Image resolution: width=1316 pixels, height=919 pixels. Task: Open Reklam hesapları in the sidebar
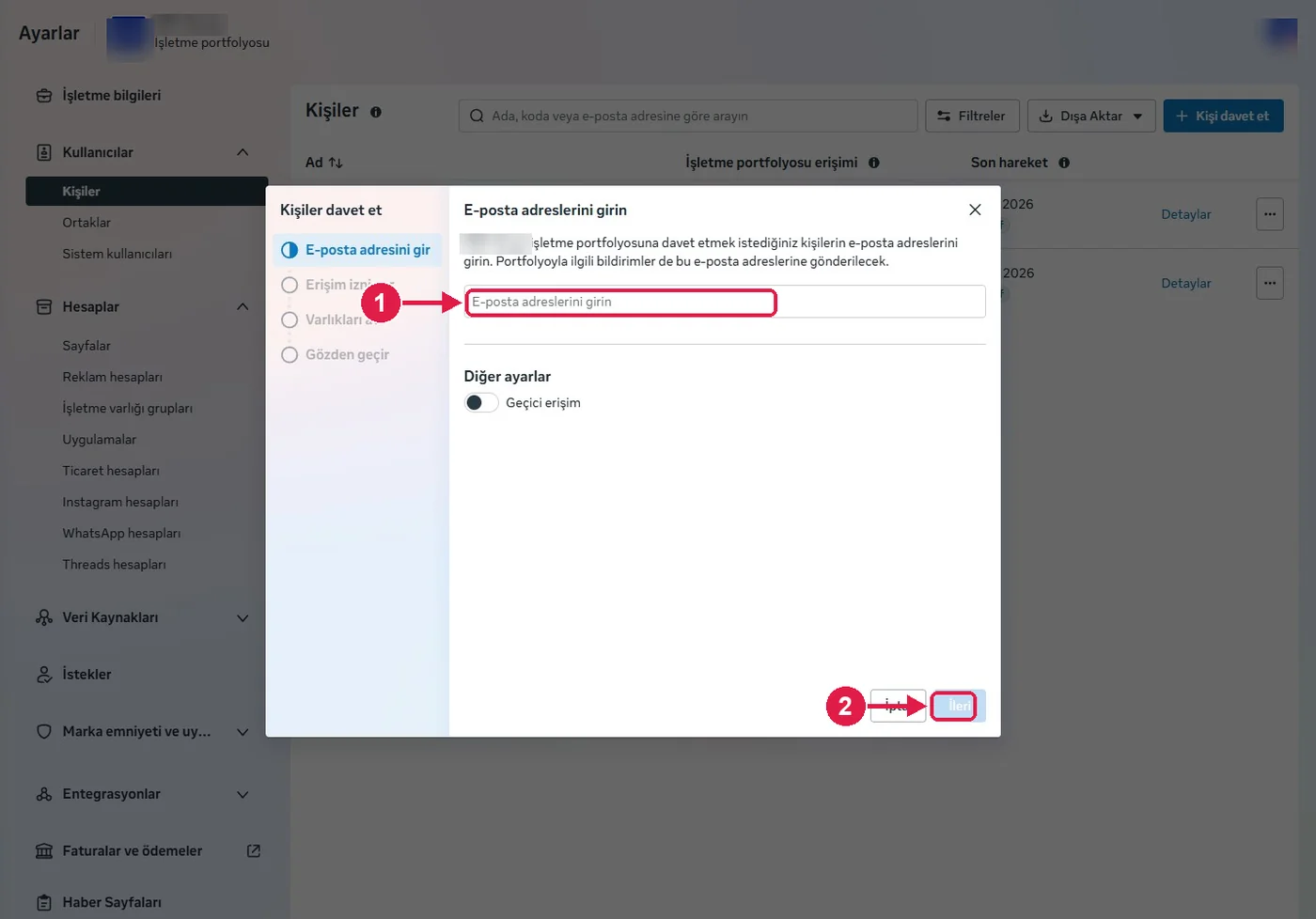pyautogui.click(x=113, y=377)
